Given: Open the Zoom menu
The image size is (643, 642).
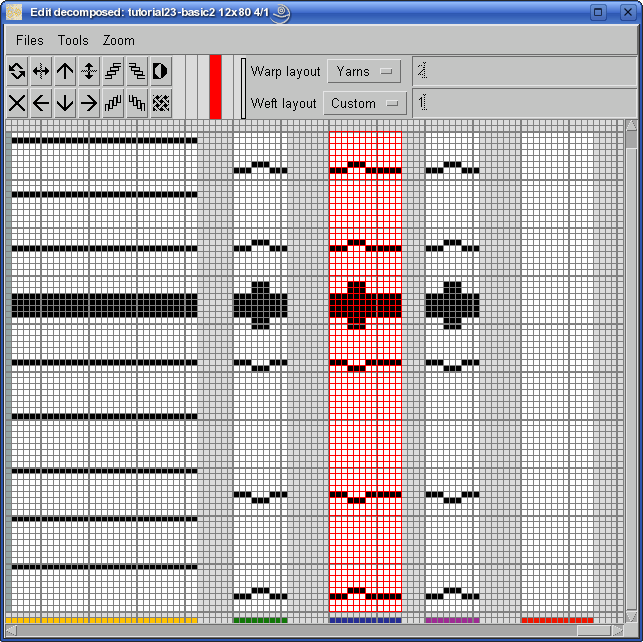Looking at the screenshot, I should pos(118,40).
